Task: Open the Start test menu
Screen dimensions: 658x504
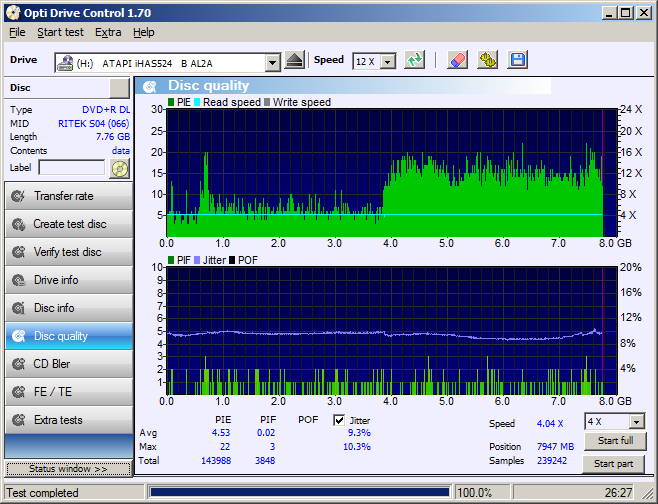Action: click(x=60, y=32)
